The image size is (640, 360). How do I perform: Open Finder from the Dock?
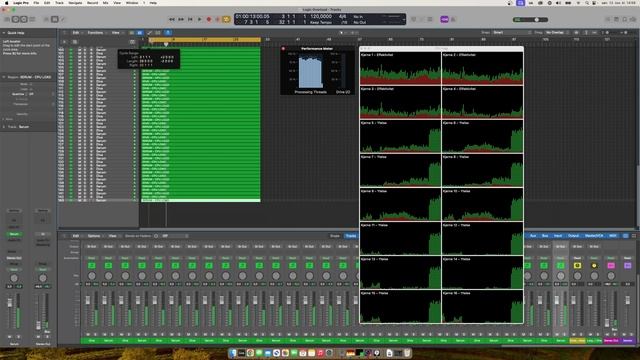(x=233, y=353)
